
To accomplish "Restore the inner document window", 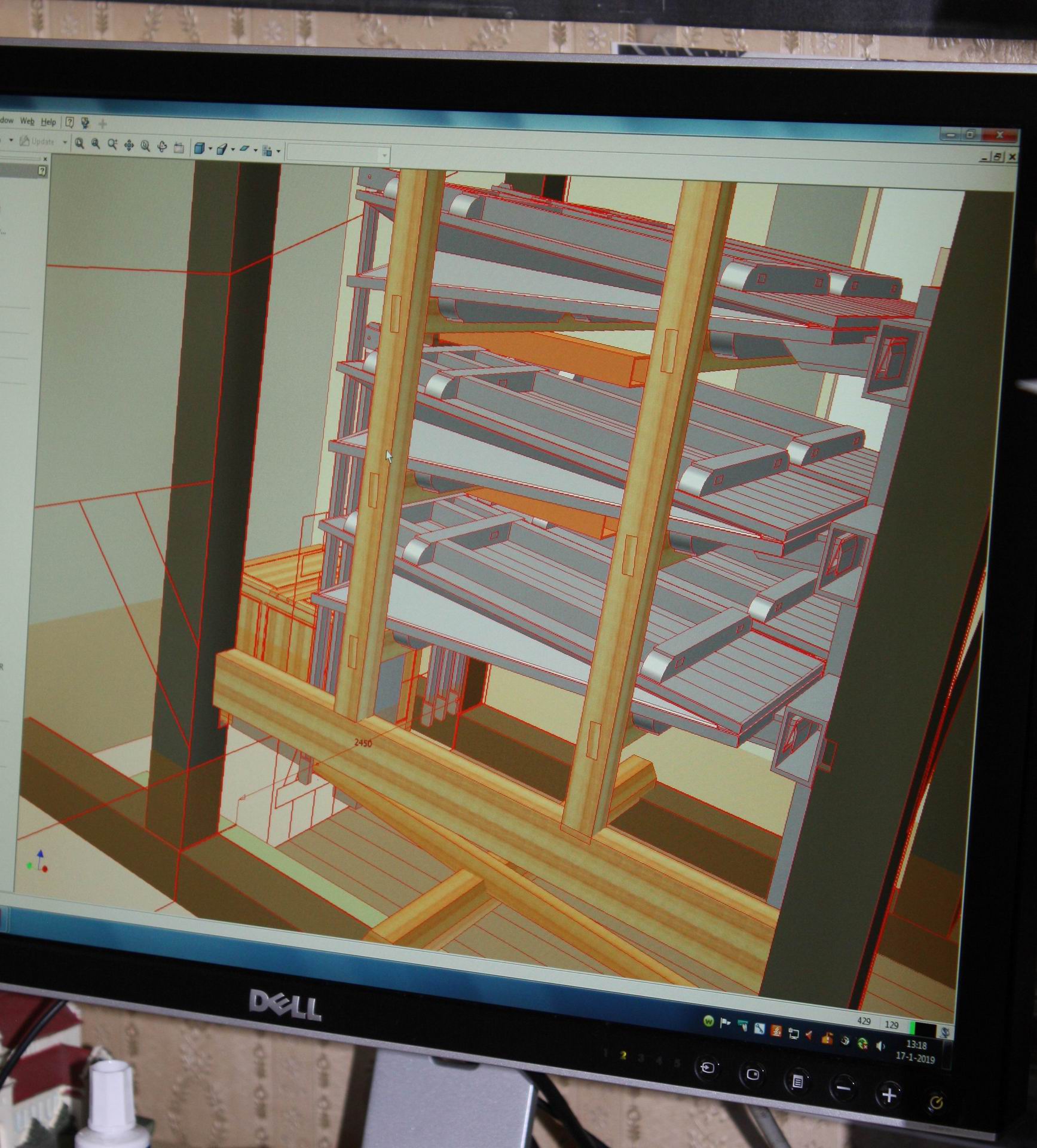I will (x=997, y=157).
